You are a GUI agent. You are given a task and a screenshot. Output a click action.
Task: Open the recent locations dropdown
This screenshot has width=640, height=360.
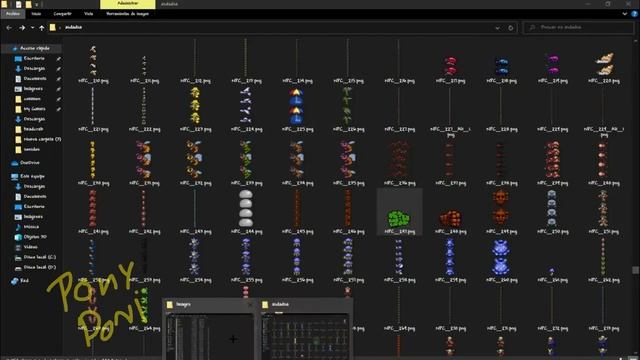click(x=32, y=28)
